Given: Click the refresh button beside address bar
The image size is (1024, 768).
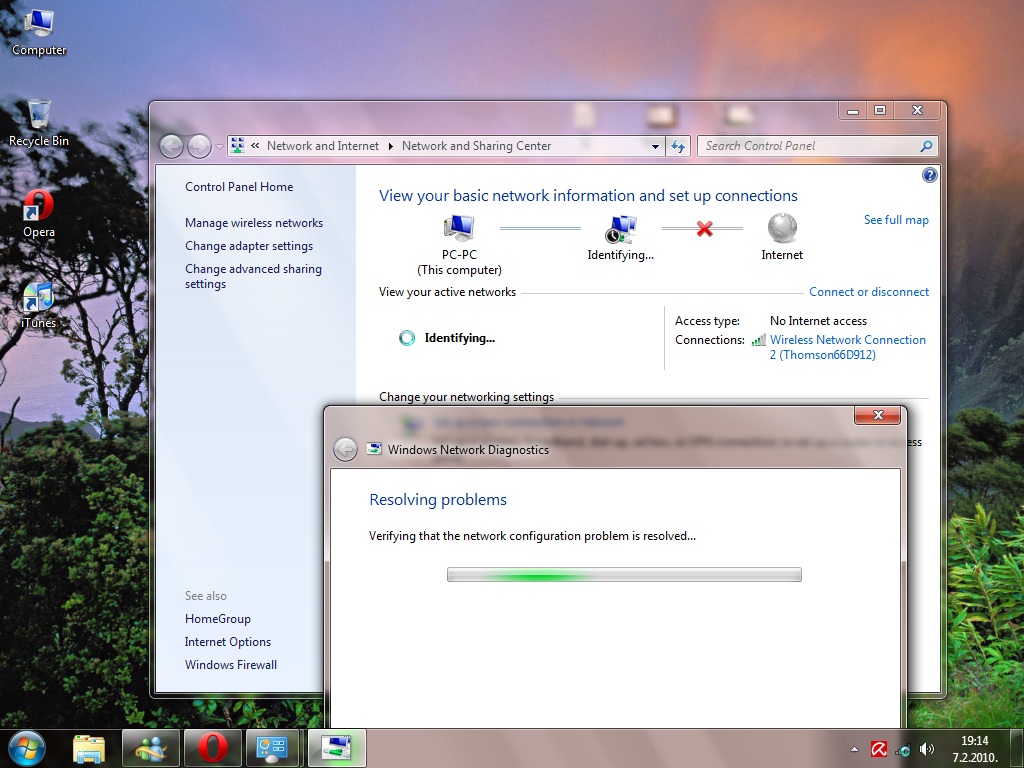Looking at the screenshot, I should pyautogui.click(x=679, y=146).
